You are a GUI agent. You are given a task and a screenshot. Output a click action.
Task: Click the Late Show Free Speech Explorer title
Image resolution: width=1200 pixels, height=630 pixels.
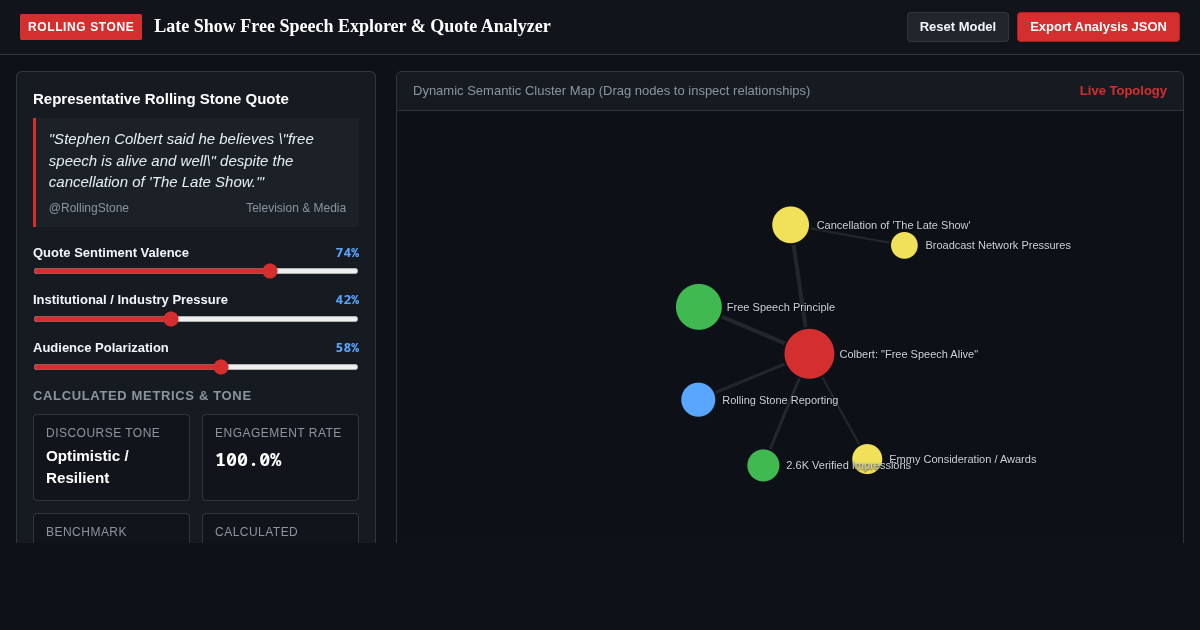coord(352,26)
